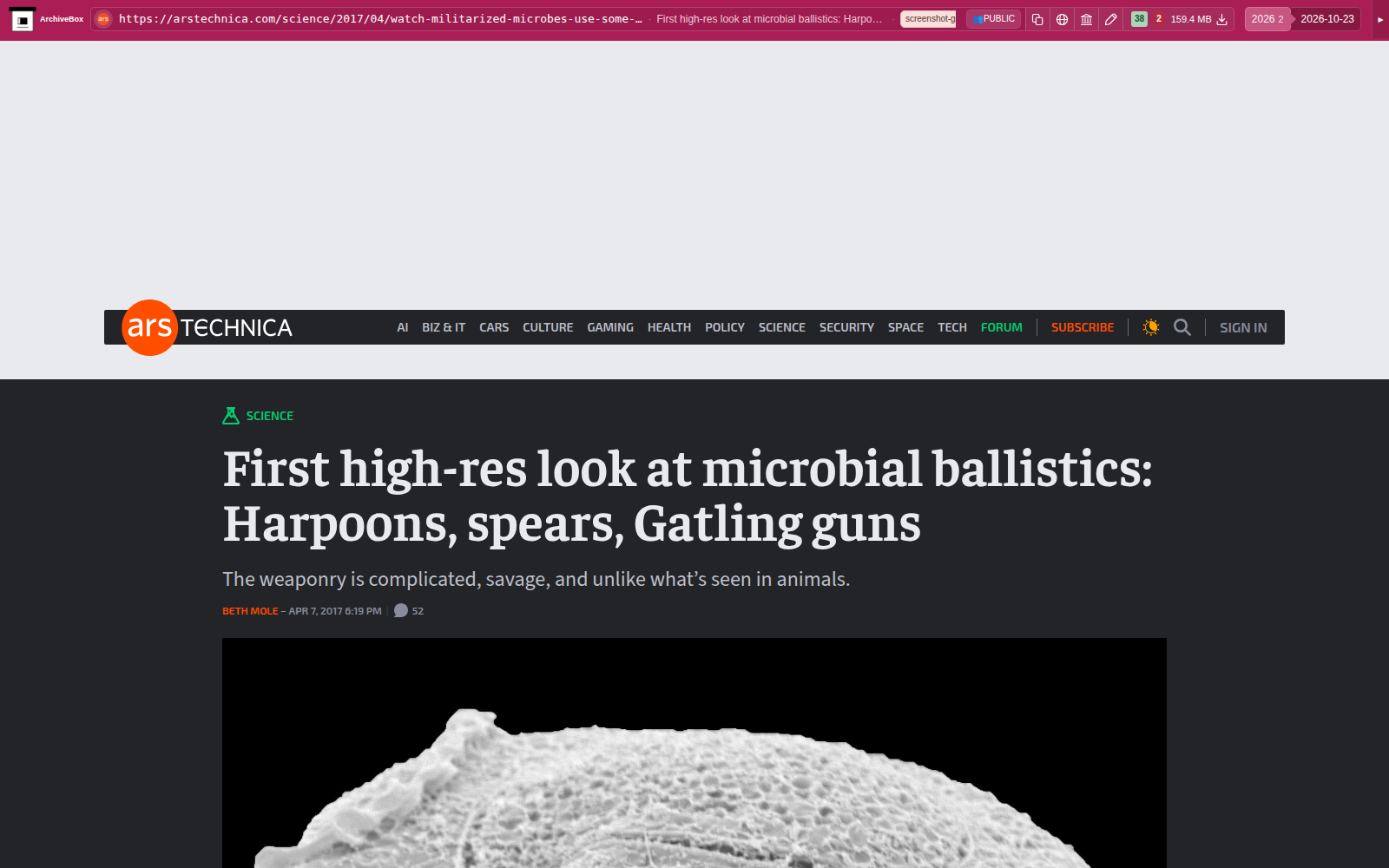Go to the CARS section

click(494, 327)
